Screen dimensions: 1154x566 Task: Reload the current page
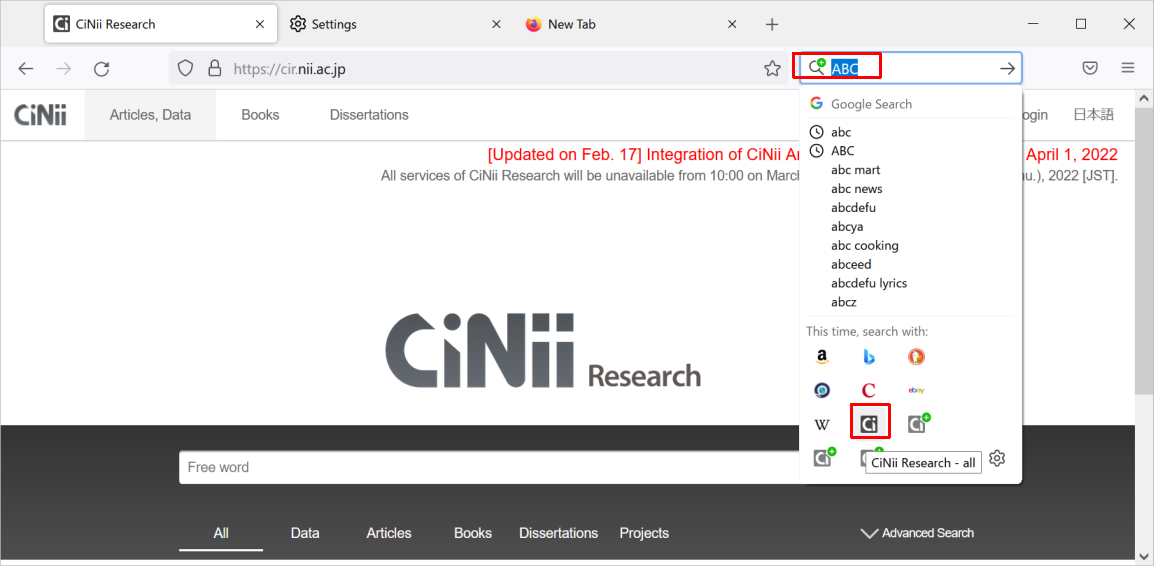click(102, 68)
